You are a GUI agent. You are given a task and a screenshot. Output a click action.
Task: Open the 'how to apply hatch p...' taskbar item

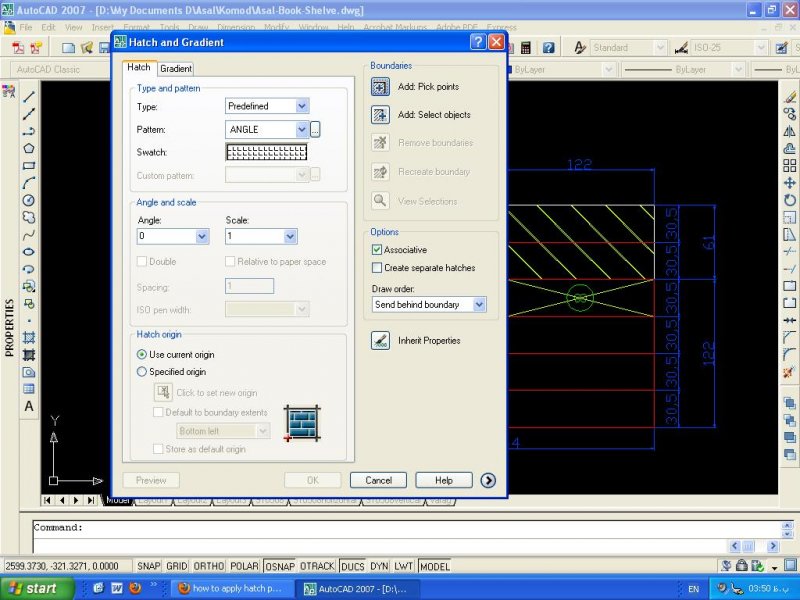pyautogui.click(x=232, y=588)
